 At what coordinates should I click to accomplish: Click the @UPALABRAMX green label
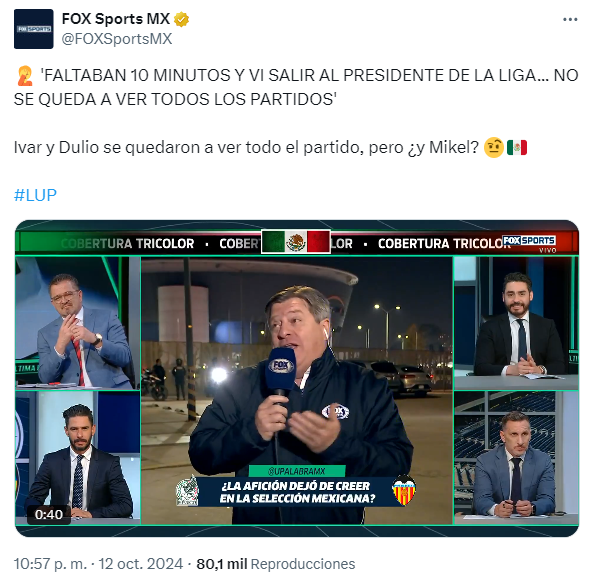tap(297, 471)
